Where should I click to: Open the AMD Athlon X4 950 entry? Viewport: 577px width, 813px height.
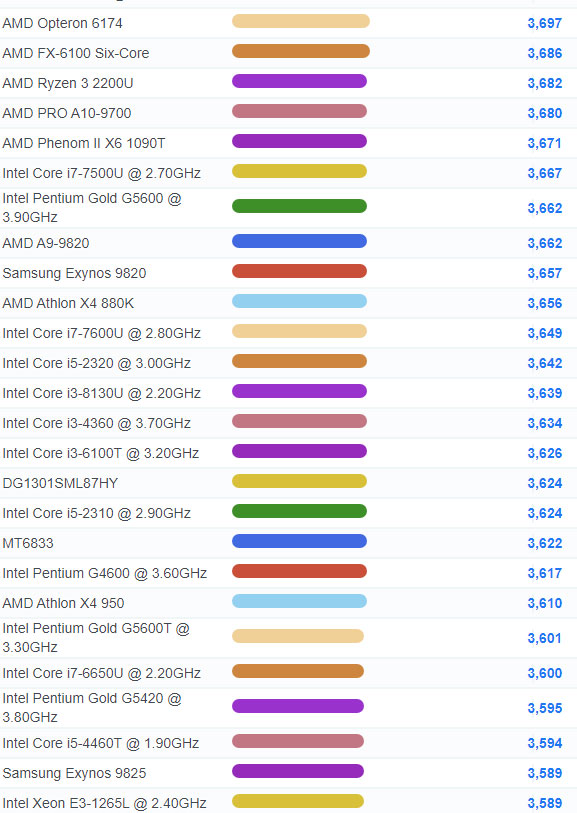click(x=63, y=604)
